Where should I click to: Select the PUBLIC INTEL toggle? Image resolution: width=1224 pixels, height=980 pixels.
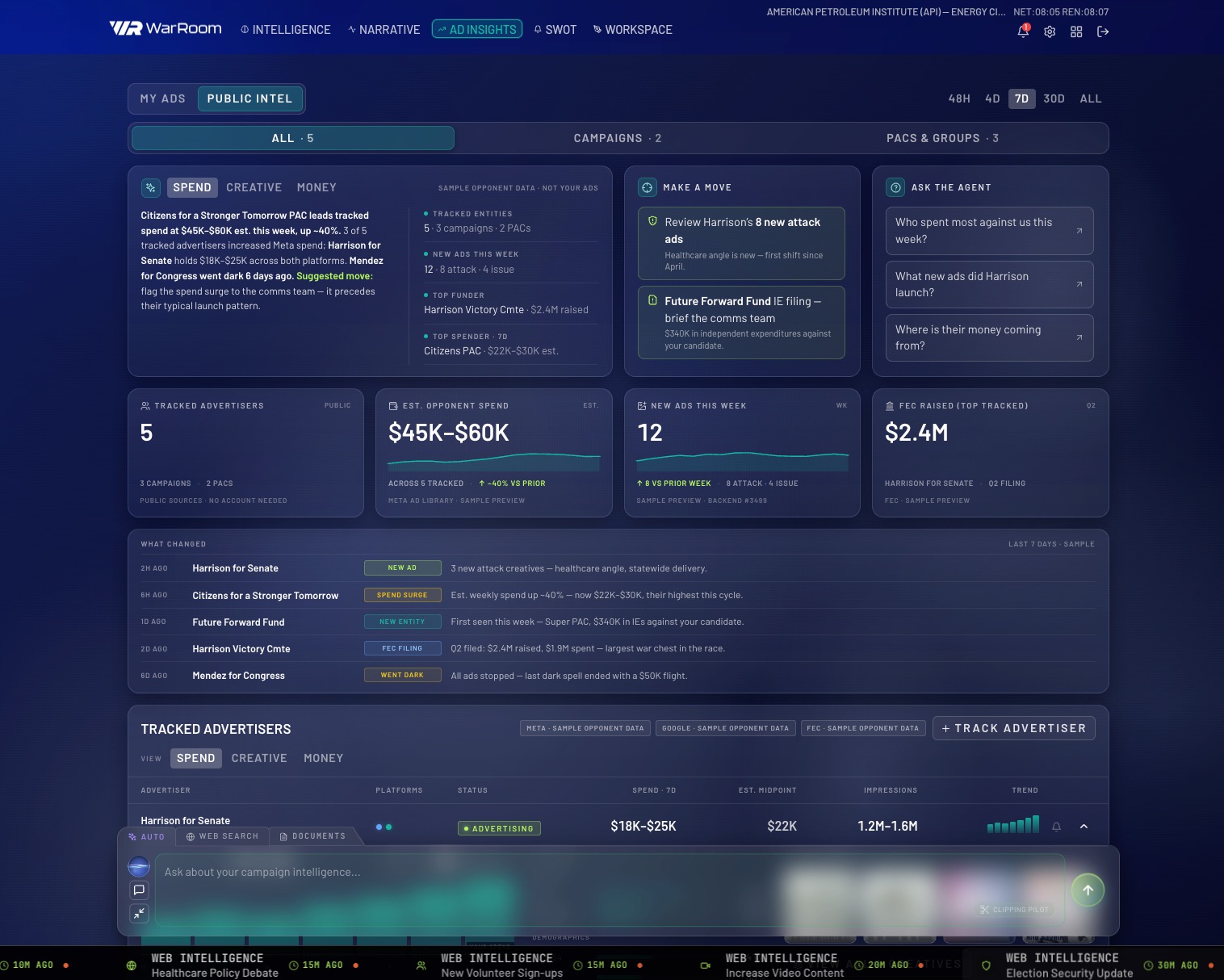pos(249,98)
